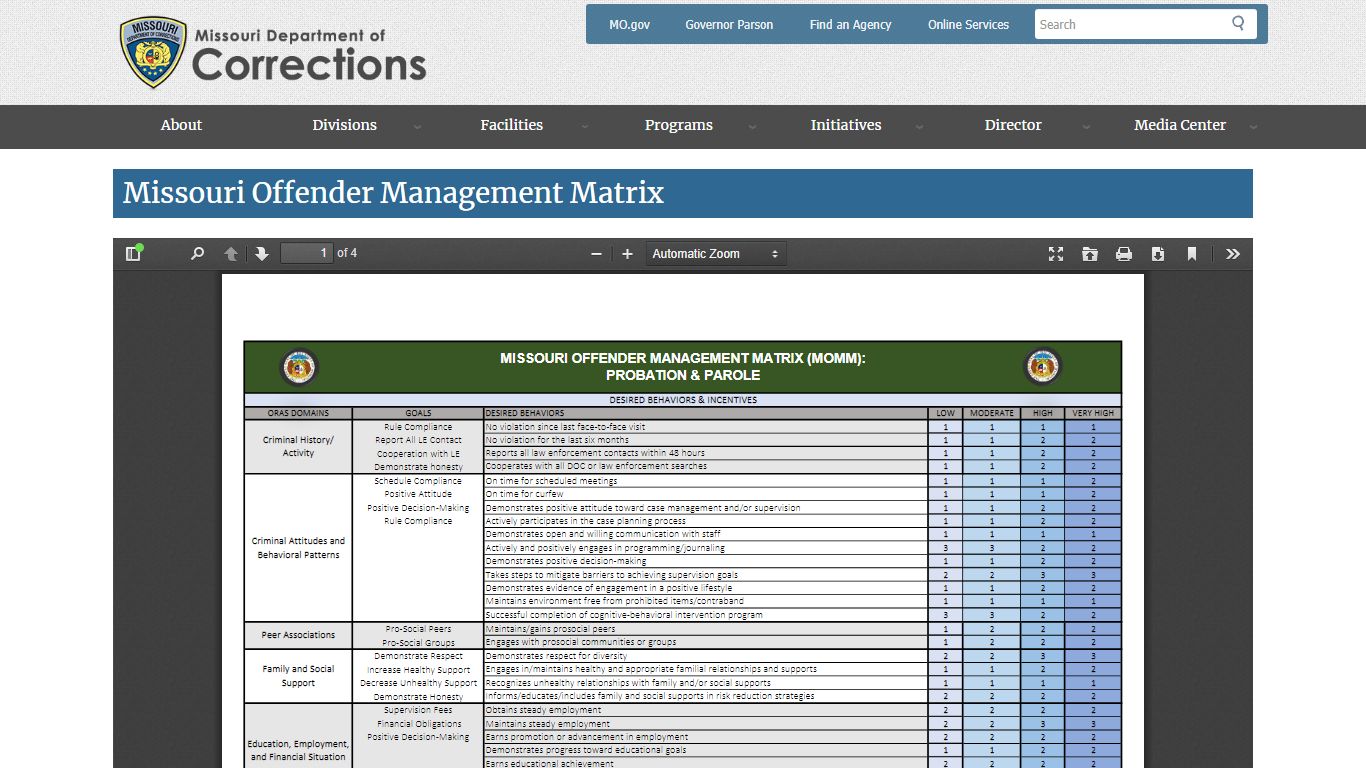1366x768 pixels.
Task: Click 'On time for curfew' row text
Action: point(524,494)
